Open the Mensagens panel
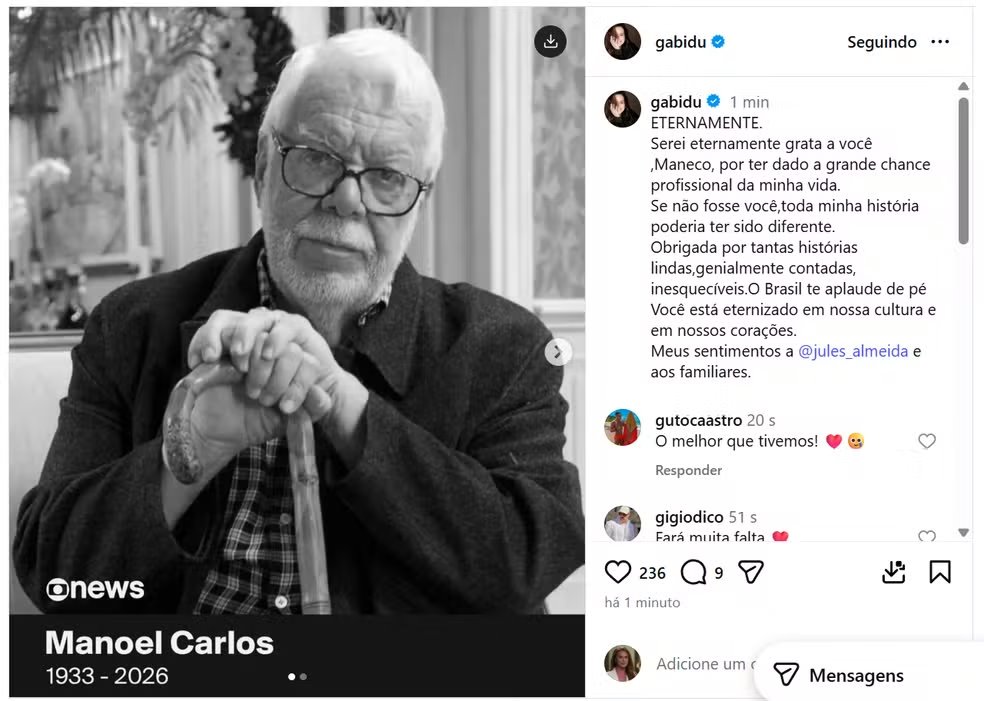Screen dimensions: 984x701 click(838, 675)
